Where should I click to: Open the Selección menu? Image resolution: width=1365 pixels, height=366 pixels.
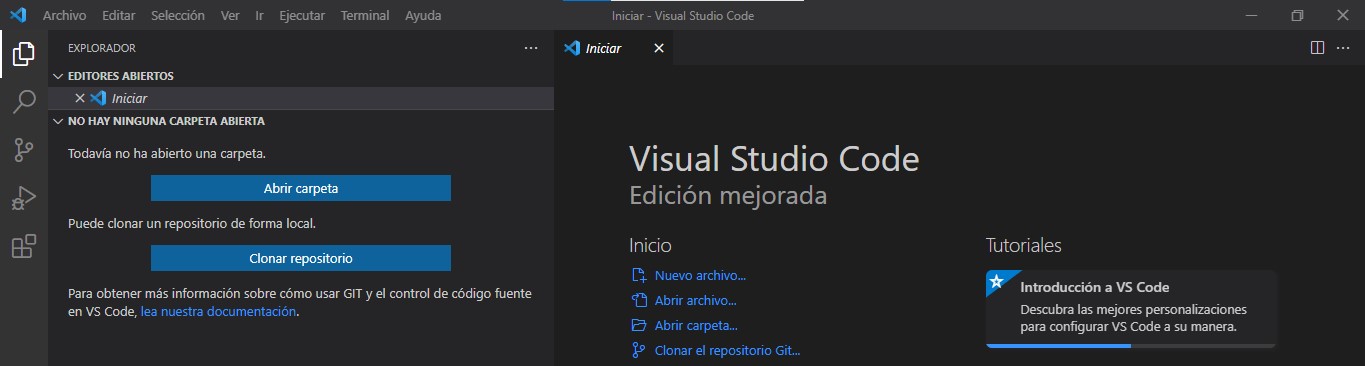178,16
